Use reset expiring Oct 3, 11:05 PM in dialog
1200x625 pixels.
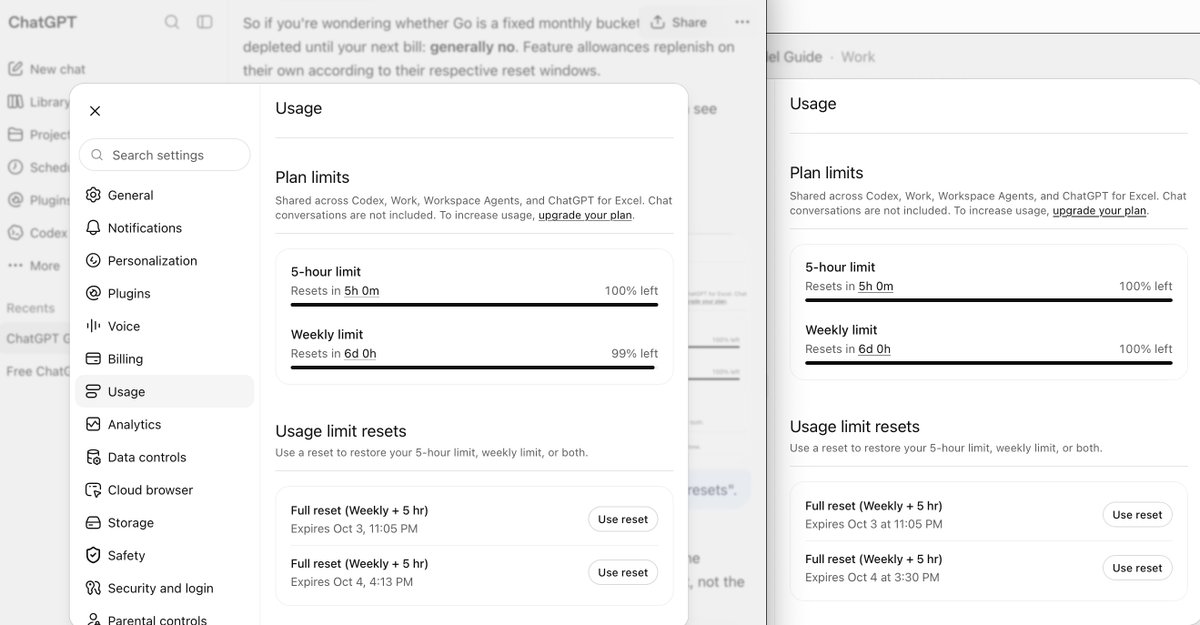[x=623, y=519]
